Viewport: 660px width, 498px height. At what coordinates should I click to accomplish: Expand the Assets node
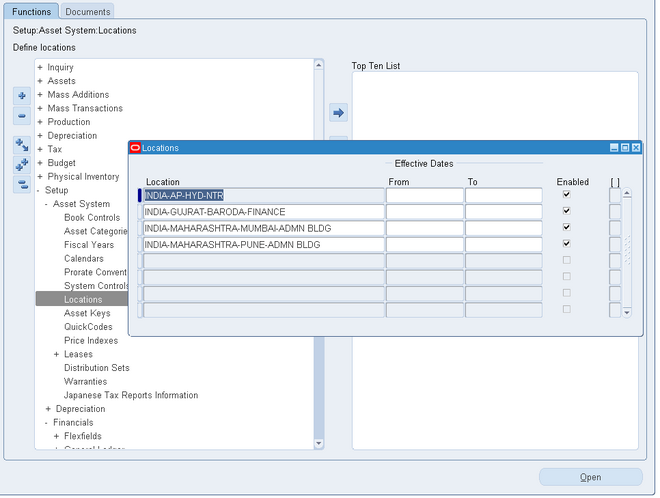(40, 81)
